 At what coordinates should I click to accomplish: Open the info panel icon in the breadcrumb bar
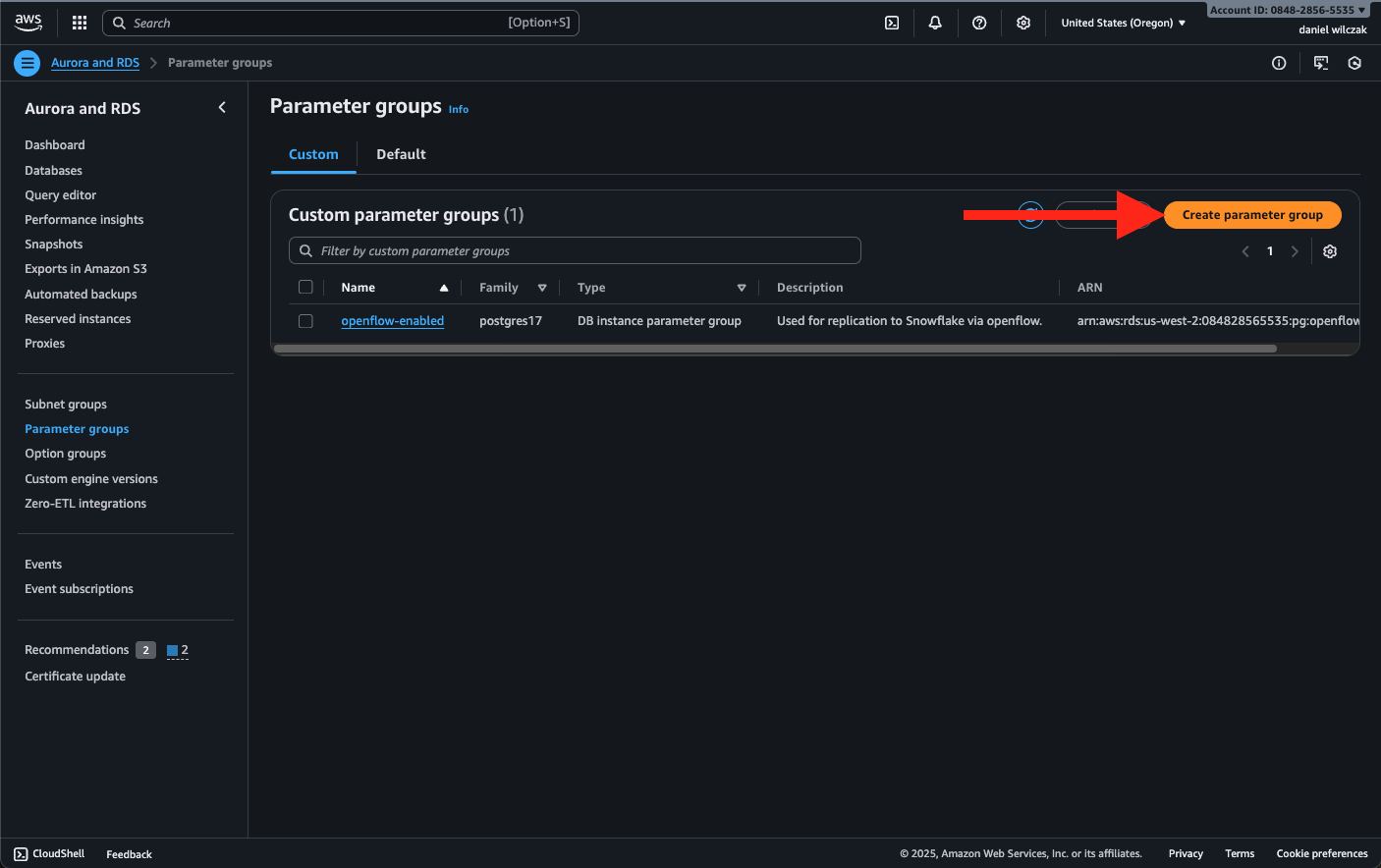pos(1279,63)
